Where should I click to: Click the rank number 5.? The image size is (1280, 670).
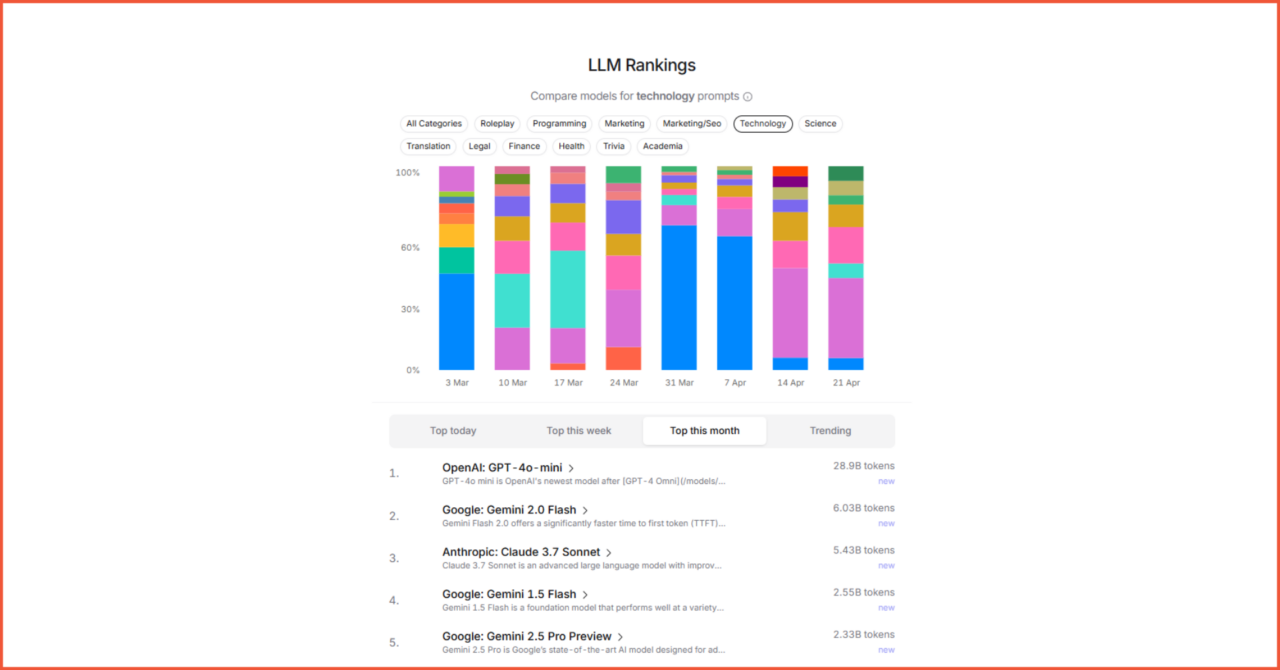click(394, 642)
